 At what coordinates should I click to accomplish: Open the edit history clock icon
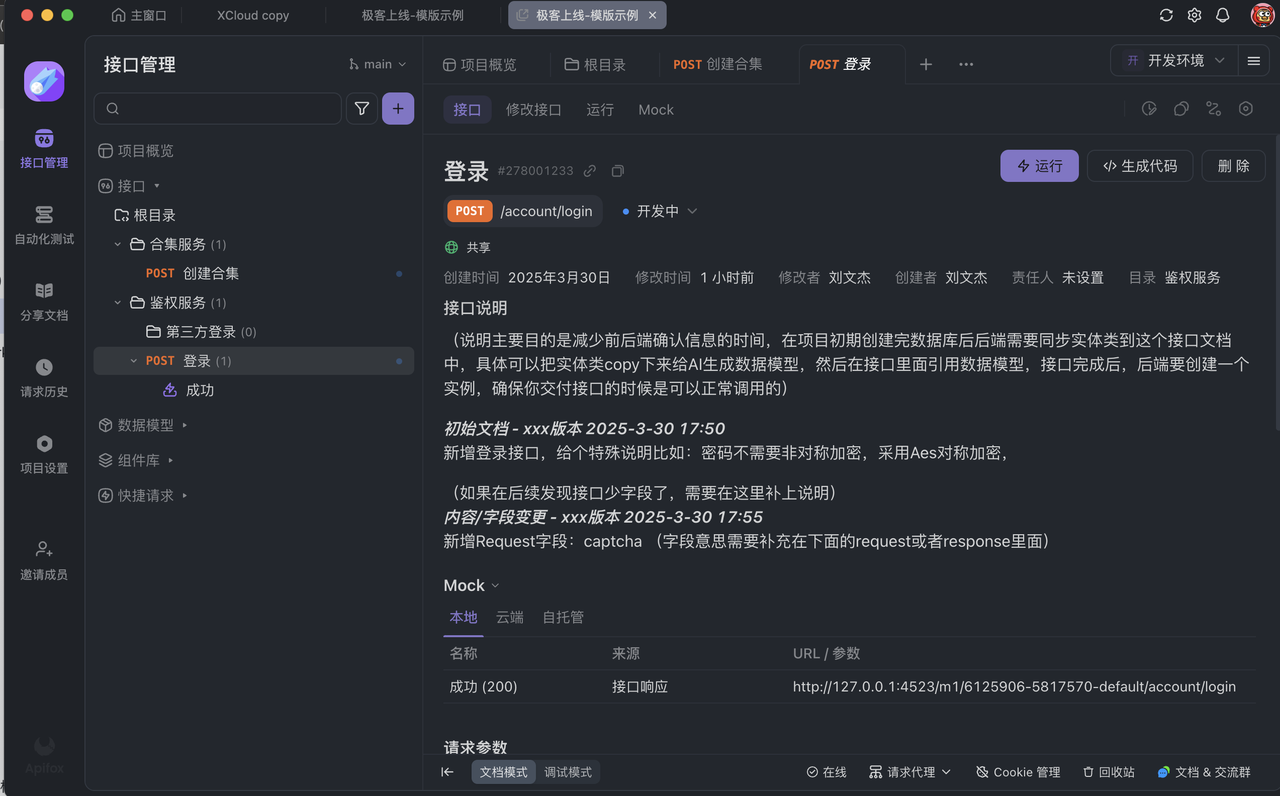1149,107
